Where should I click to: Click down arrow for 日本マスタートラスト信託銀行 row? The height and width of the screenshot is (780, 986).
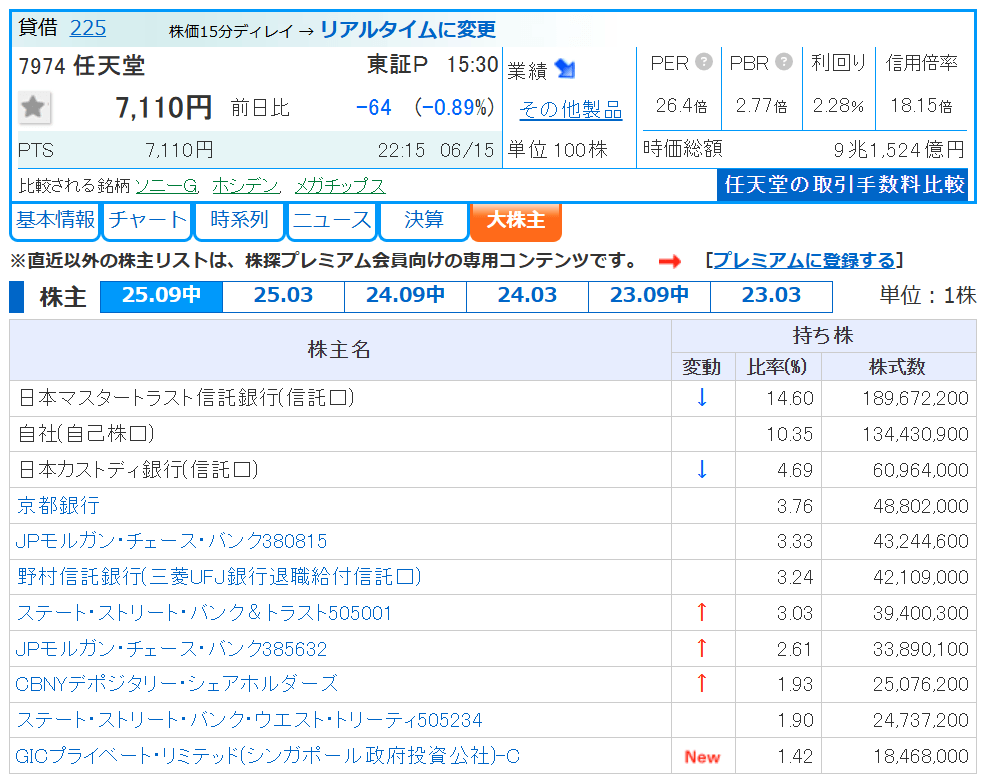[x=702, y=398]
